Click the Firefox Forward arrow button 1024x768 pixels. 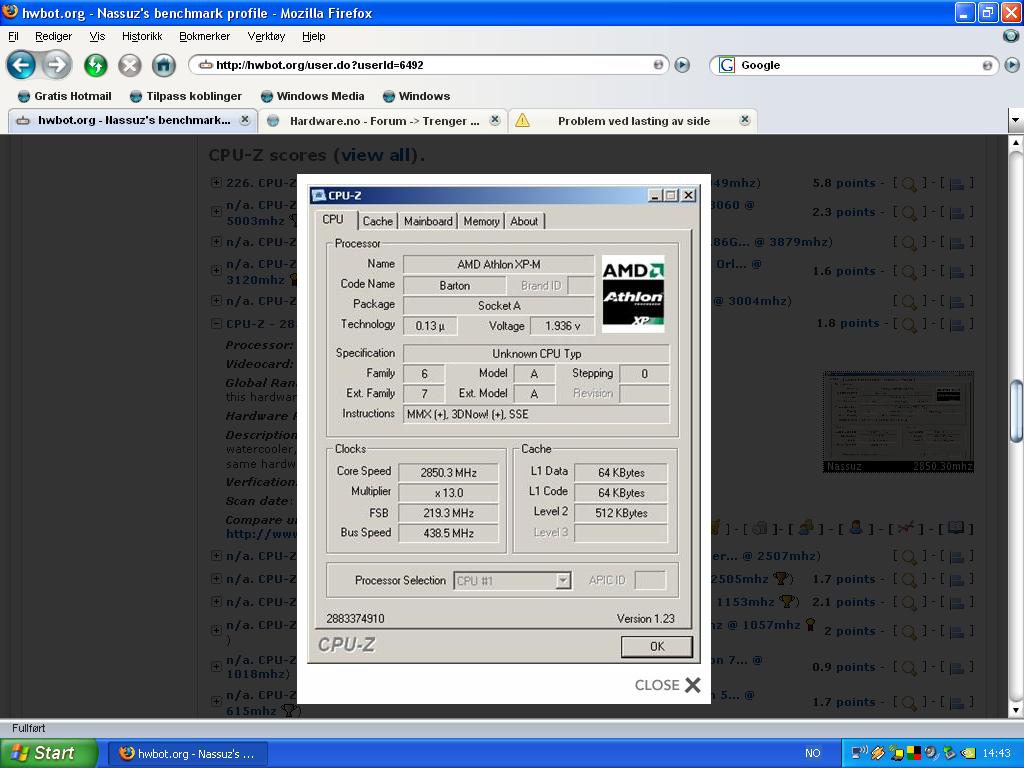57,65
